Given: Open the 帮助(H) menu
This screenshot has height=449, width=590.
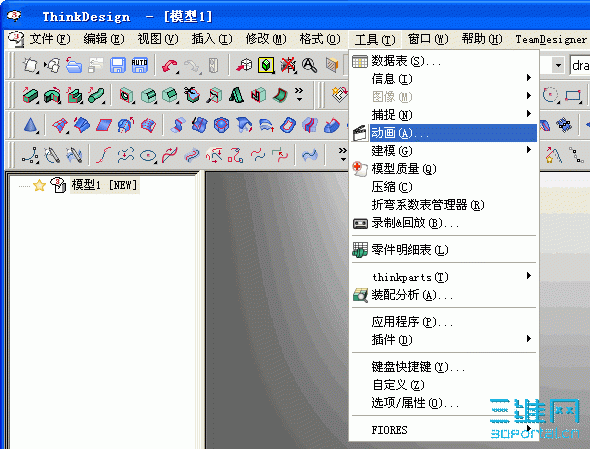Looking at the screenshot, I should tap(482, 39).
